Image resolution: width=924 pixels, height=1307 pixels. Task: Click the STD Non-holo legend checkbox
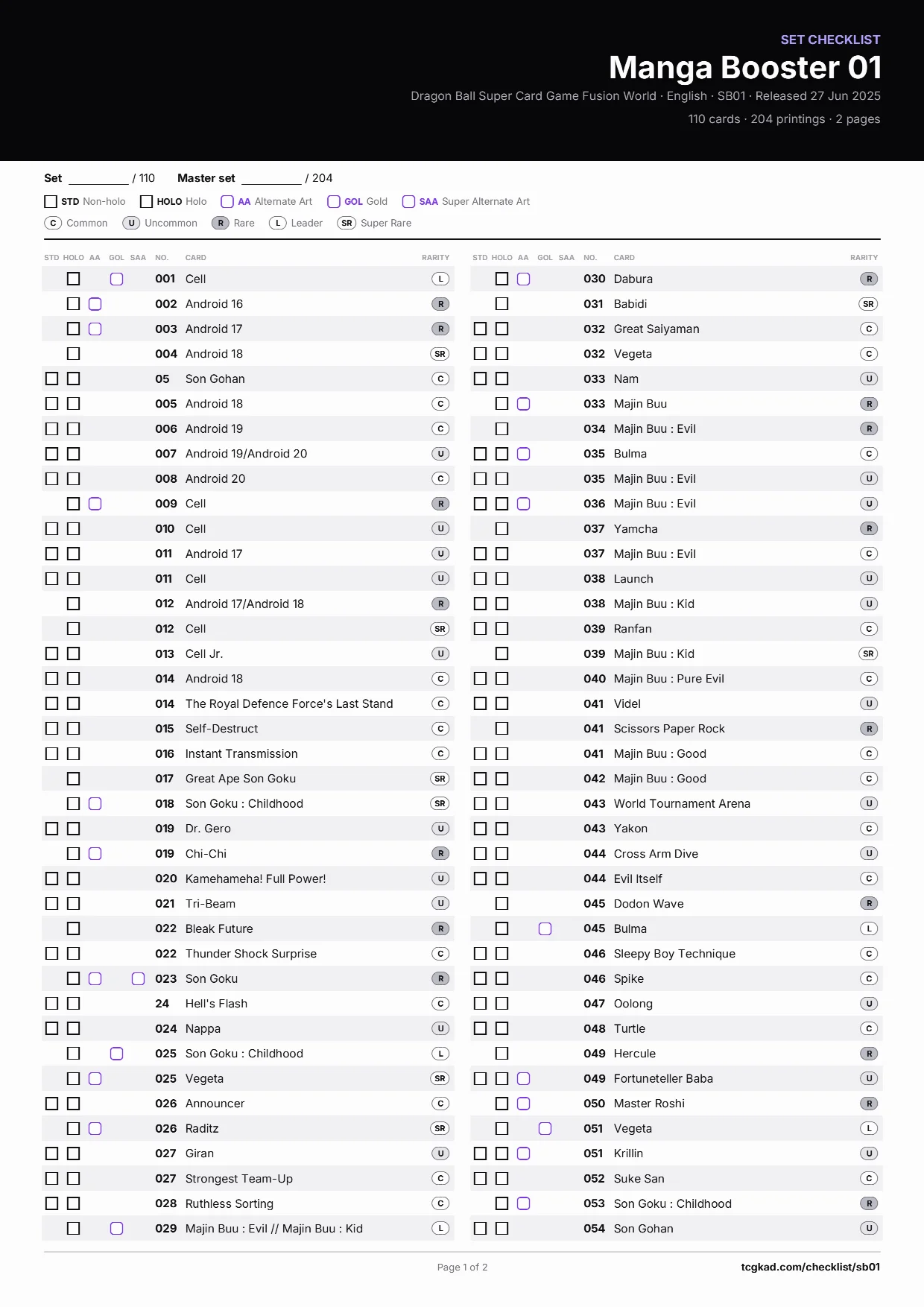(51, 201)
